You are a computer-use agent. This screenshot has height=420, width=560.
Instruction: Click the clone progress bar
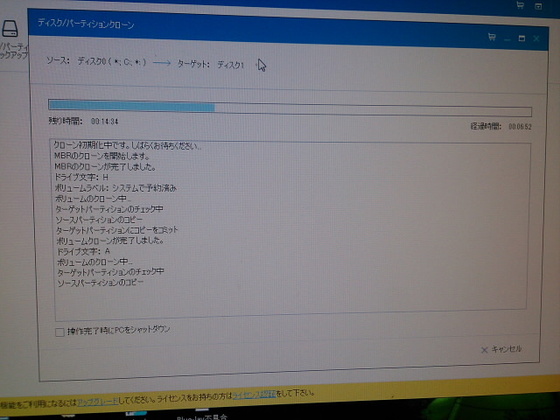click(290, 108)
